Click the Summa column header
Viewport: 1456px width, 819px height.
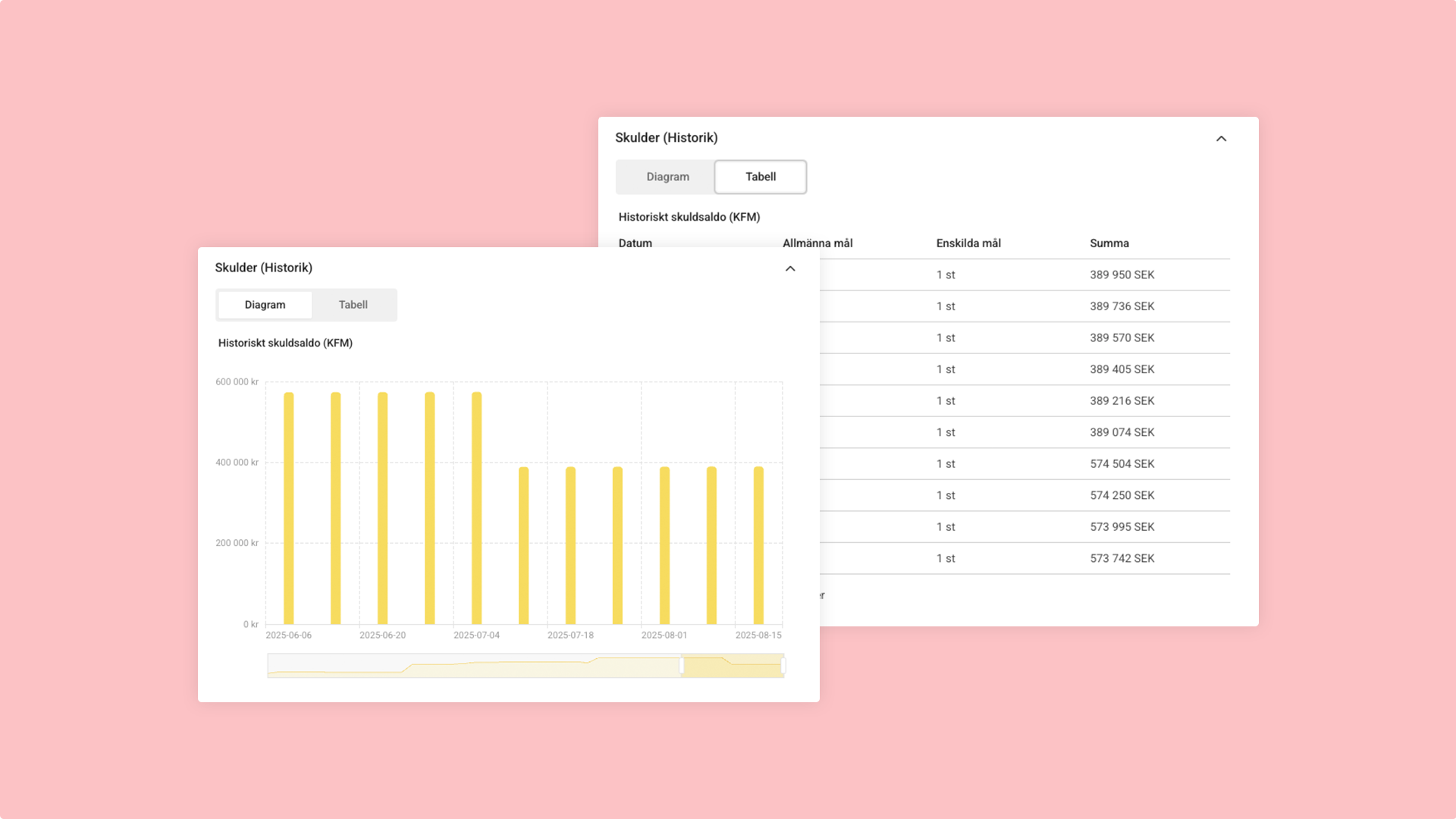[x=1109, y=243]
